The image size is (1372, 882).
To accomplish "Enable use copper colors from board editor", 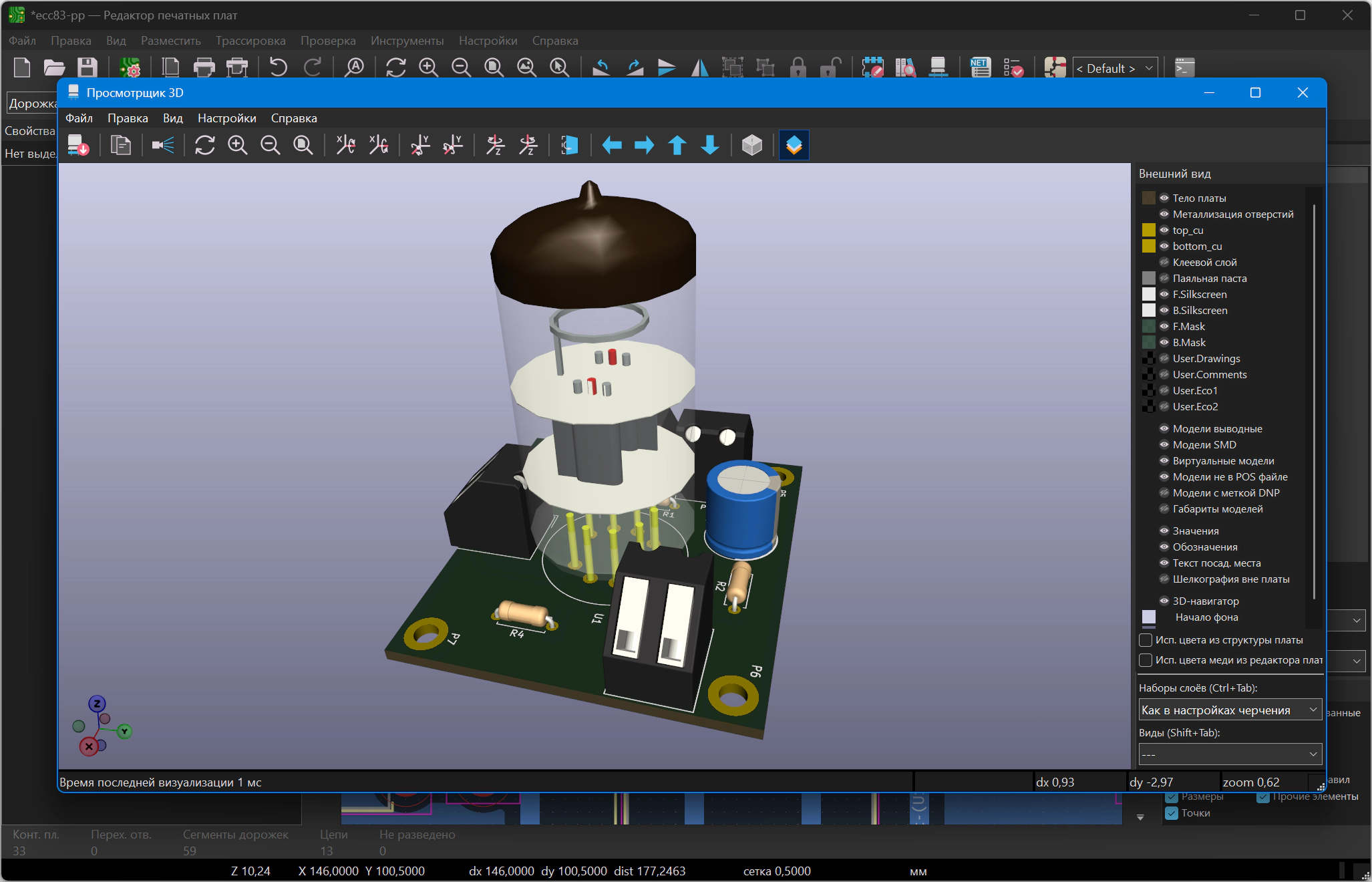I will coord(1146,660).
